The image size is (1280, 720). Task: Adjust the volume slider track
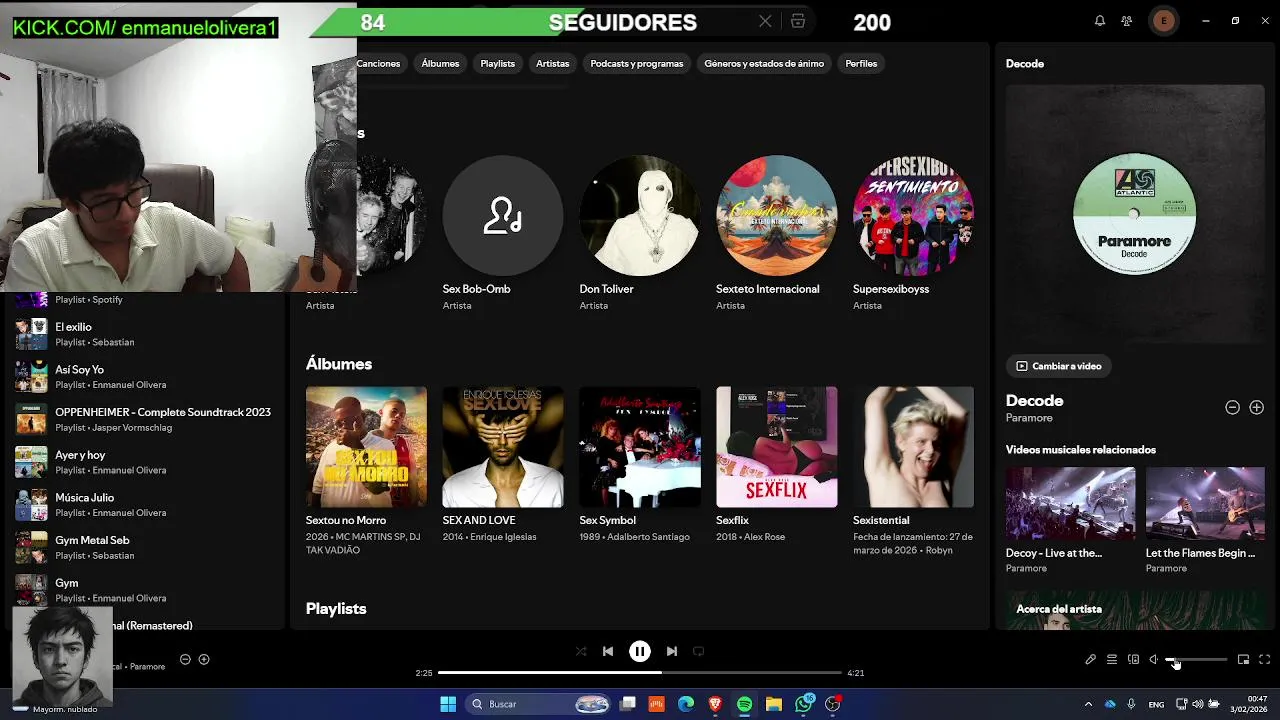click(1196, 659)
